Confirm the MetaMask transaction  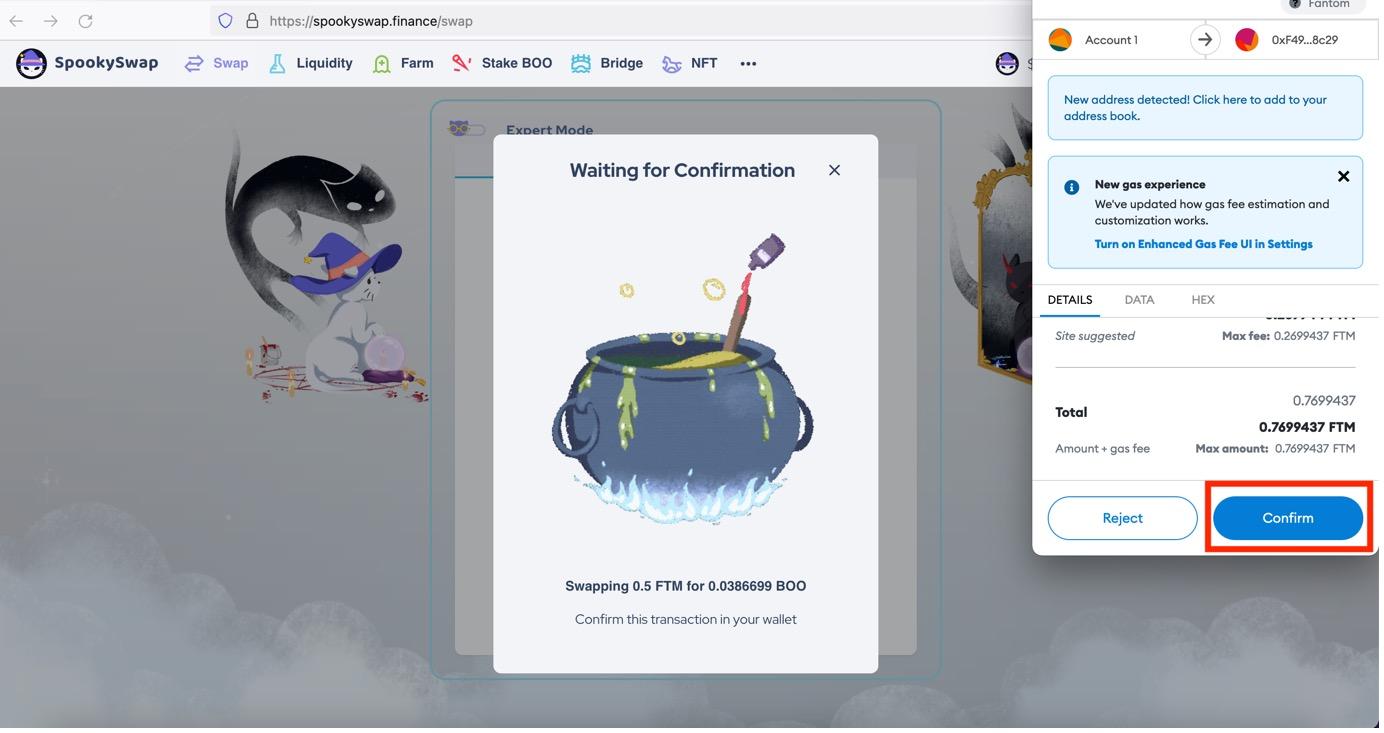1287,518
